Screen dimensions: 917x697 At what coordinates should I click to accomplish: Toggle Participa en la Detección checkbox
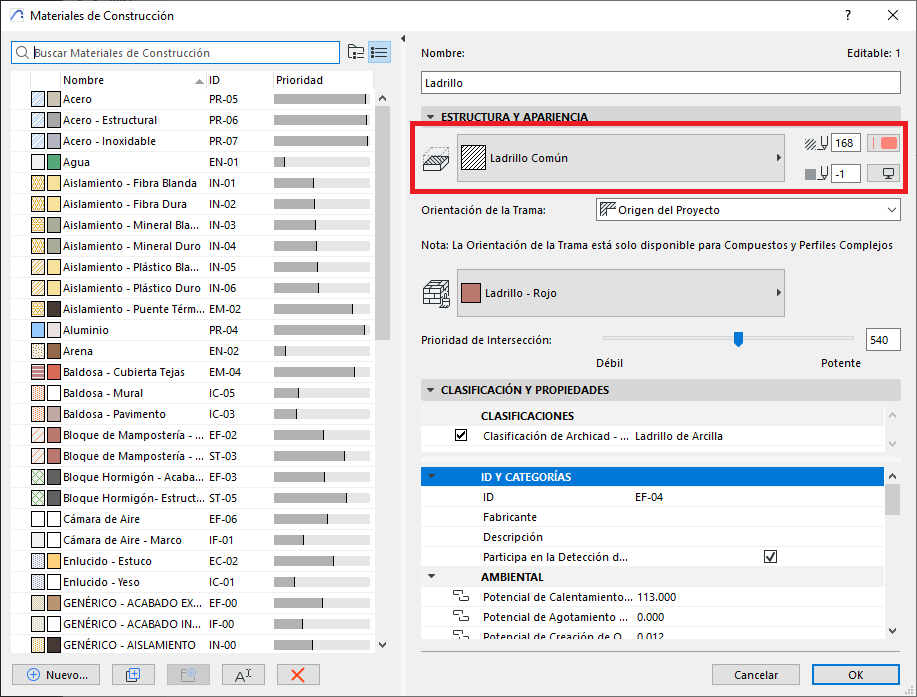tap(770, 557)
